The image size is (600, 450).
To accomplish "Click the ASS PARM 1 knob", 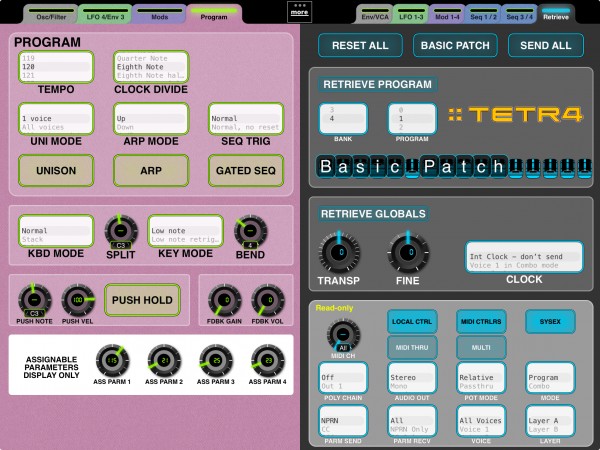I will pos(112,360).
